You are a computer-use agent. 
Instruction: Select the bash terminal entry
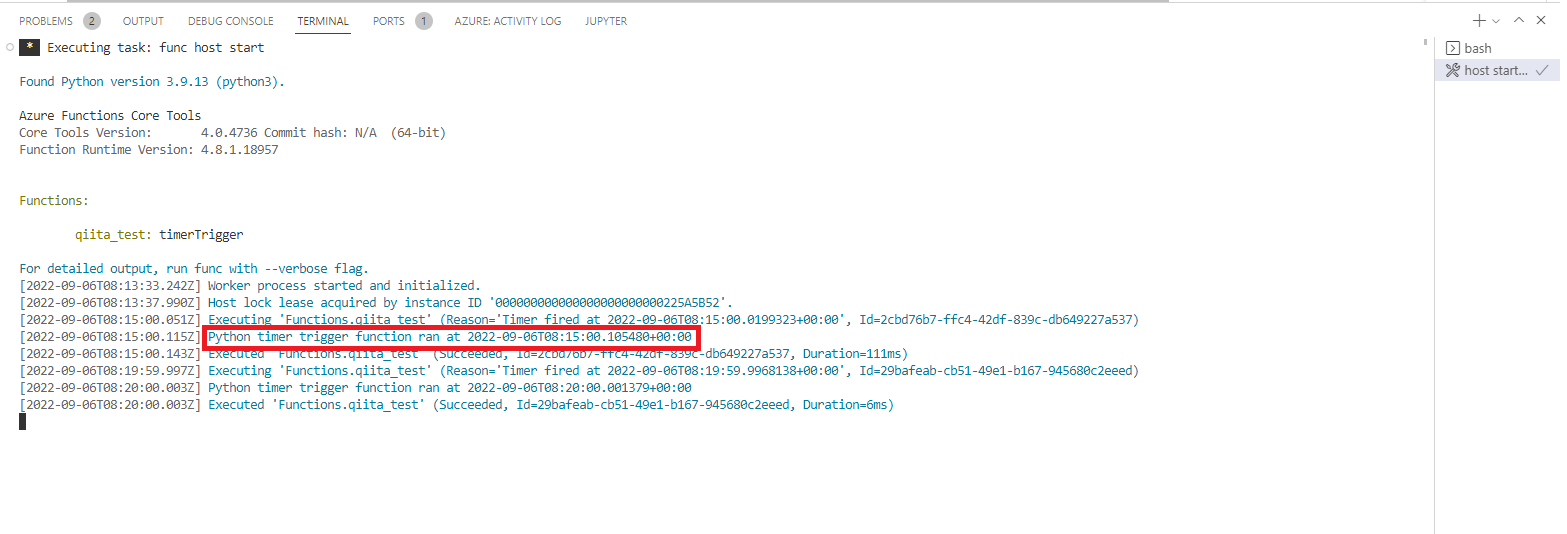pyautogui.click(x=1497, y=48)
